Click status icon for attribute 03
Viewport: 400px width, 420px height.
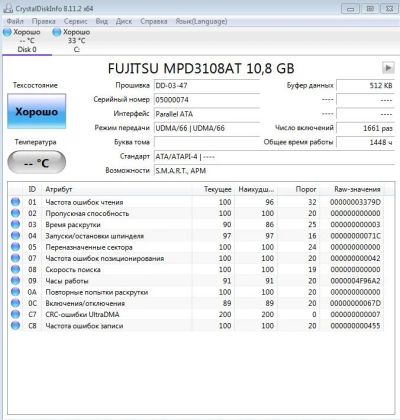15,224
